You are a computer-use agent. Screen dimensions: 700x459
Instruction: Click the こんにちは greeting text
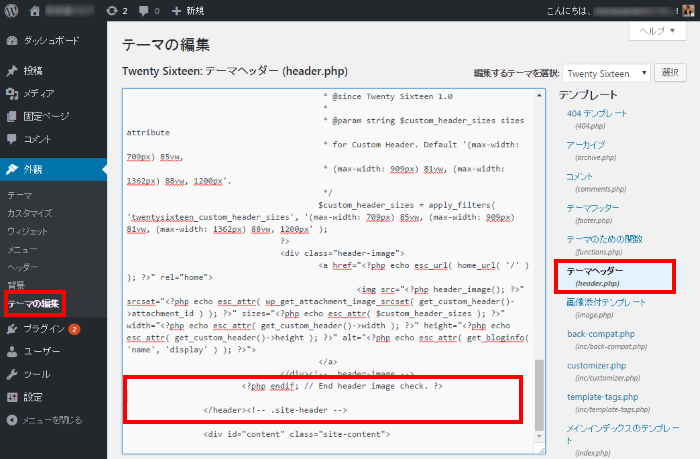(568, 11)
